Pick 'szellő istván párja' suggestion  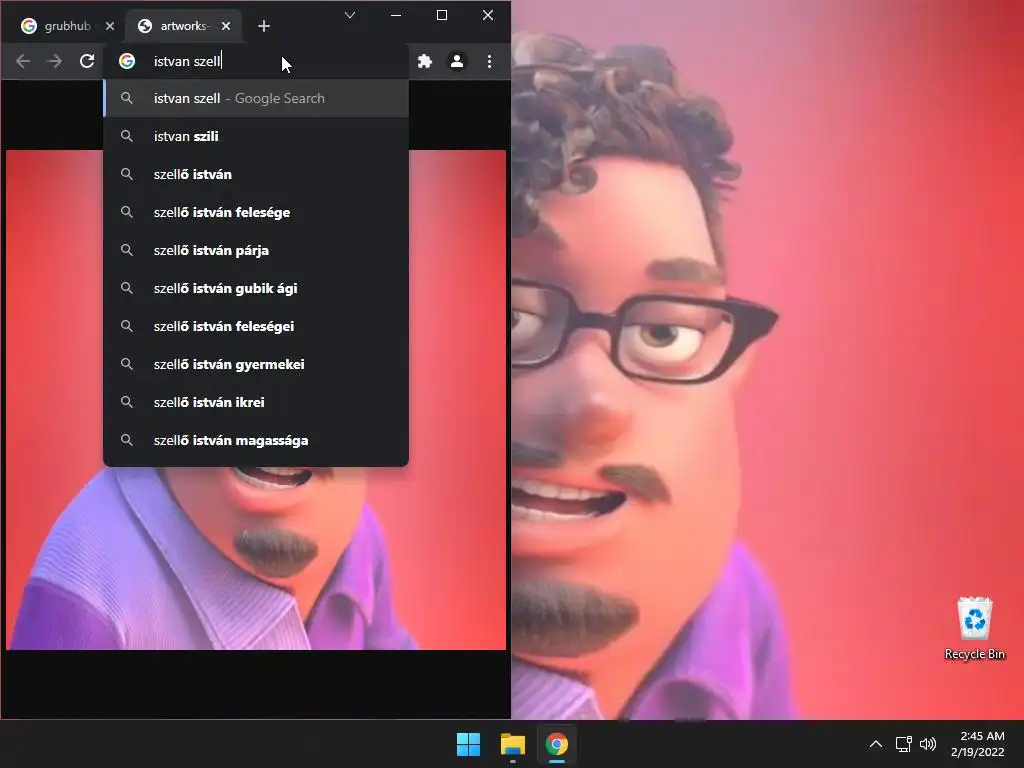pyautogui.click(x=256, y=250)
